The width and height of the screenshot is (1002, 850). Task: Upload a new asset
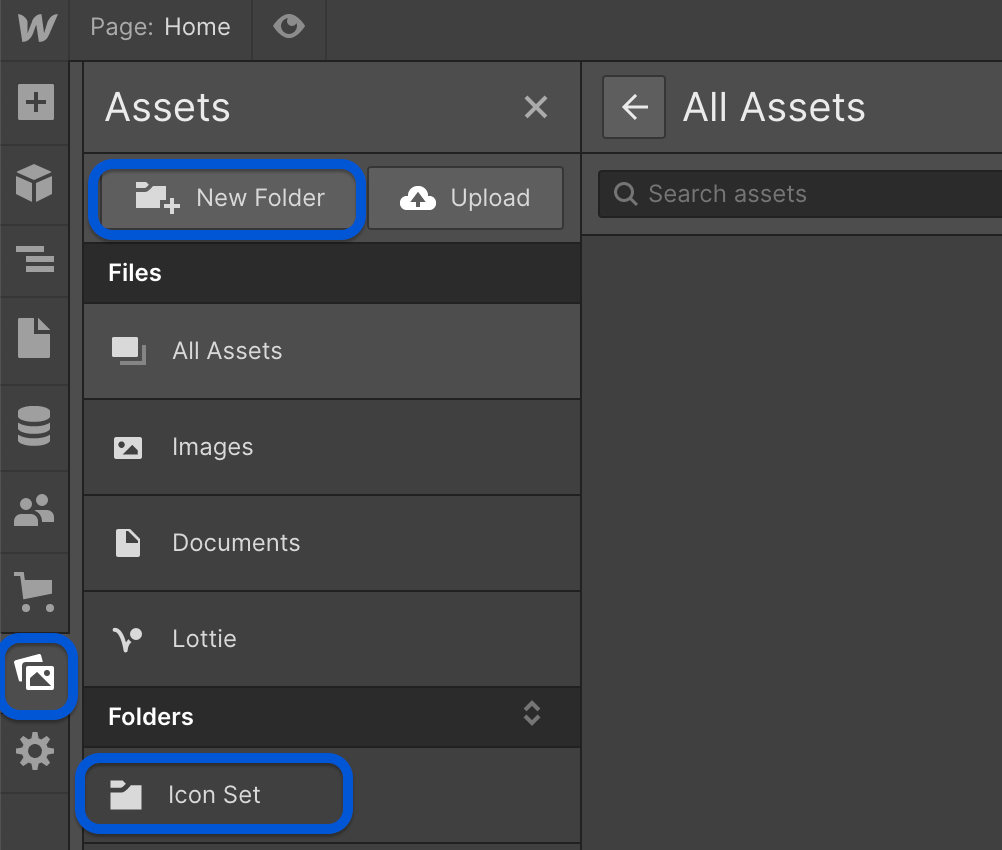465,198
